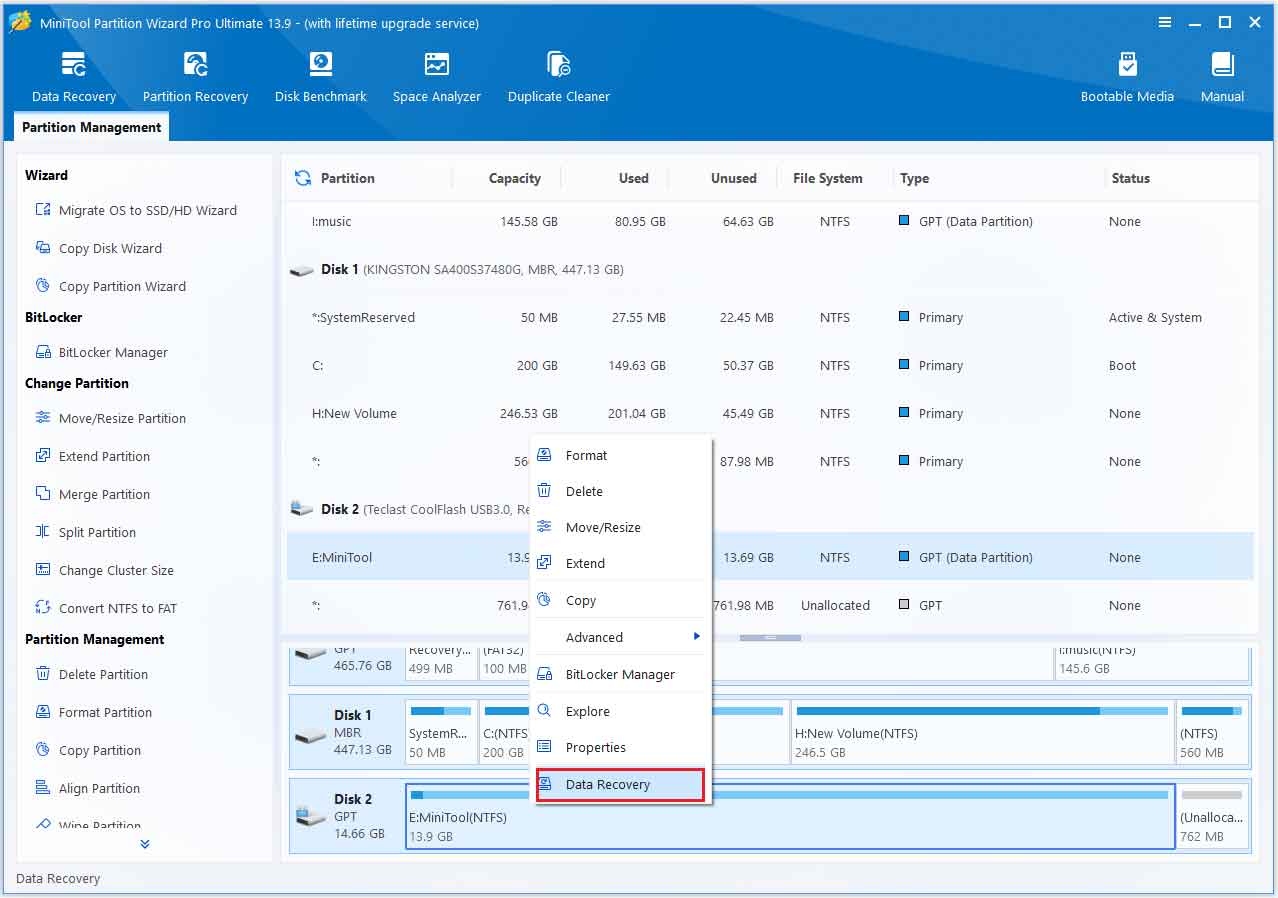Open Duplicate Cleaner tool
Image resolution: width=1278 pixels, height=898 pixels.
point(559,77)
